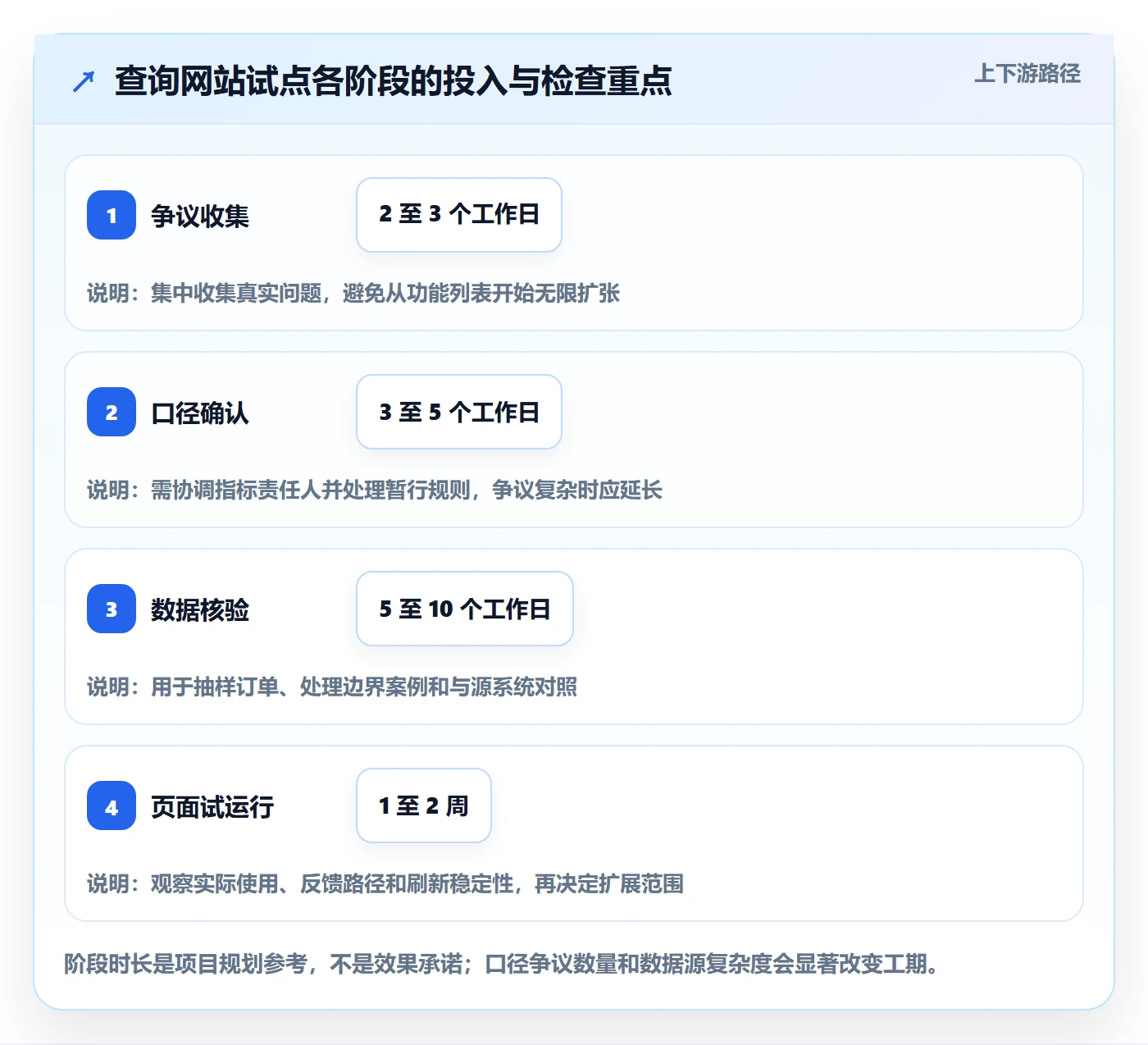
Task: Click the 上下游路径 label in header
Action: 1027,74
